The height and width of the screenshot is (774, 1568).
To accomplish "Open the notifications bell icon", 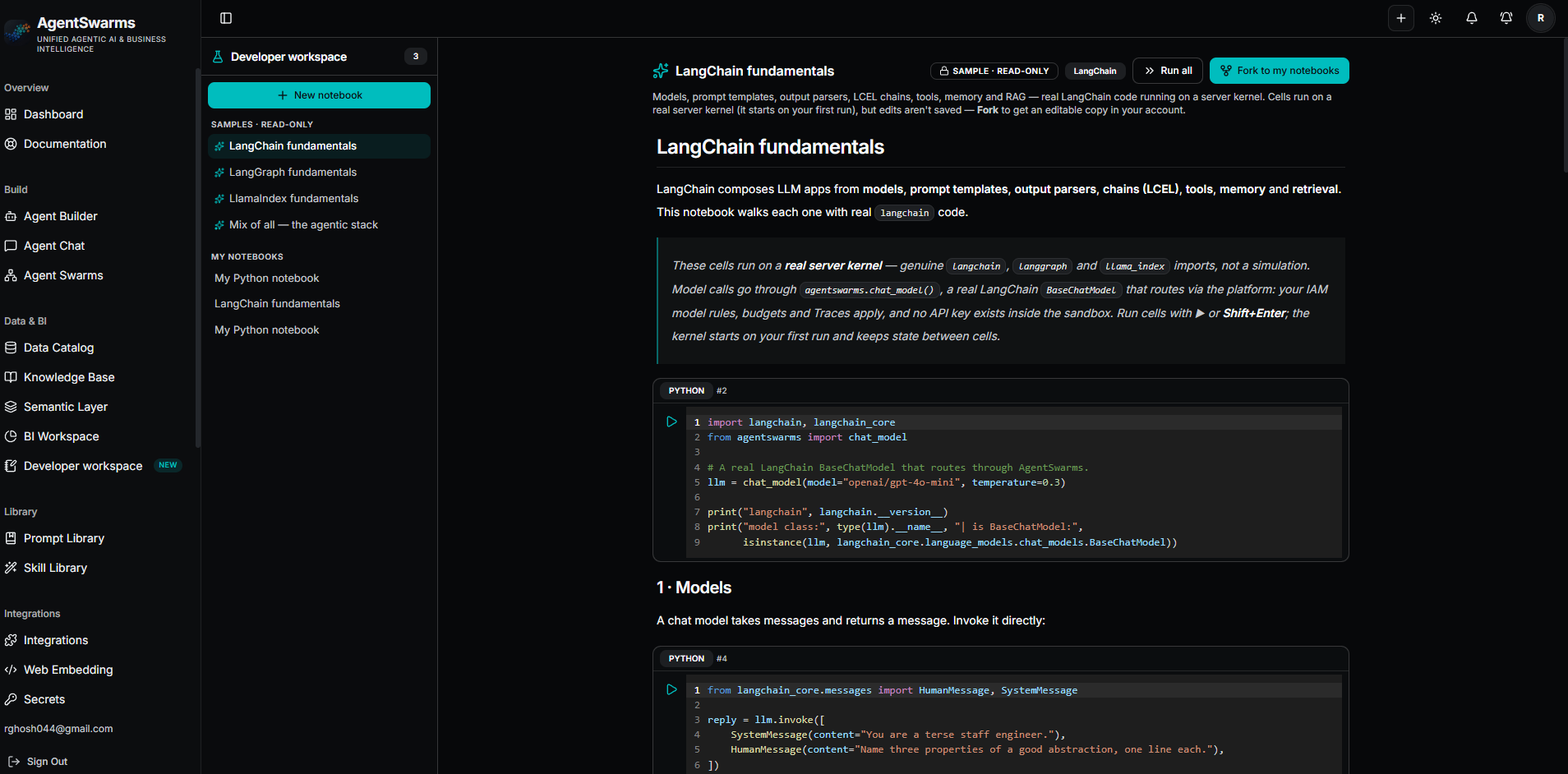I will coord(1472,18).
